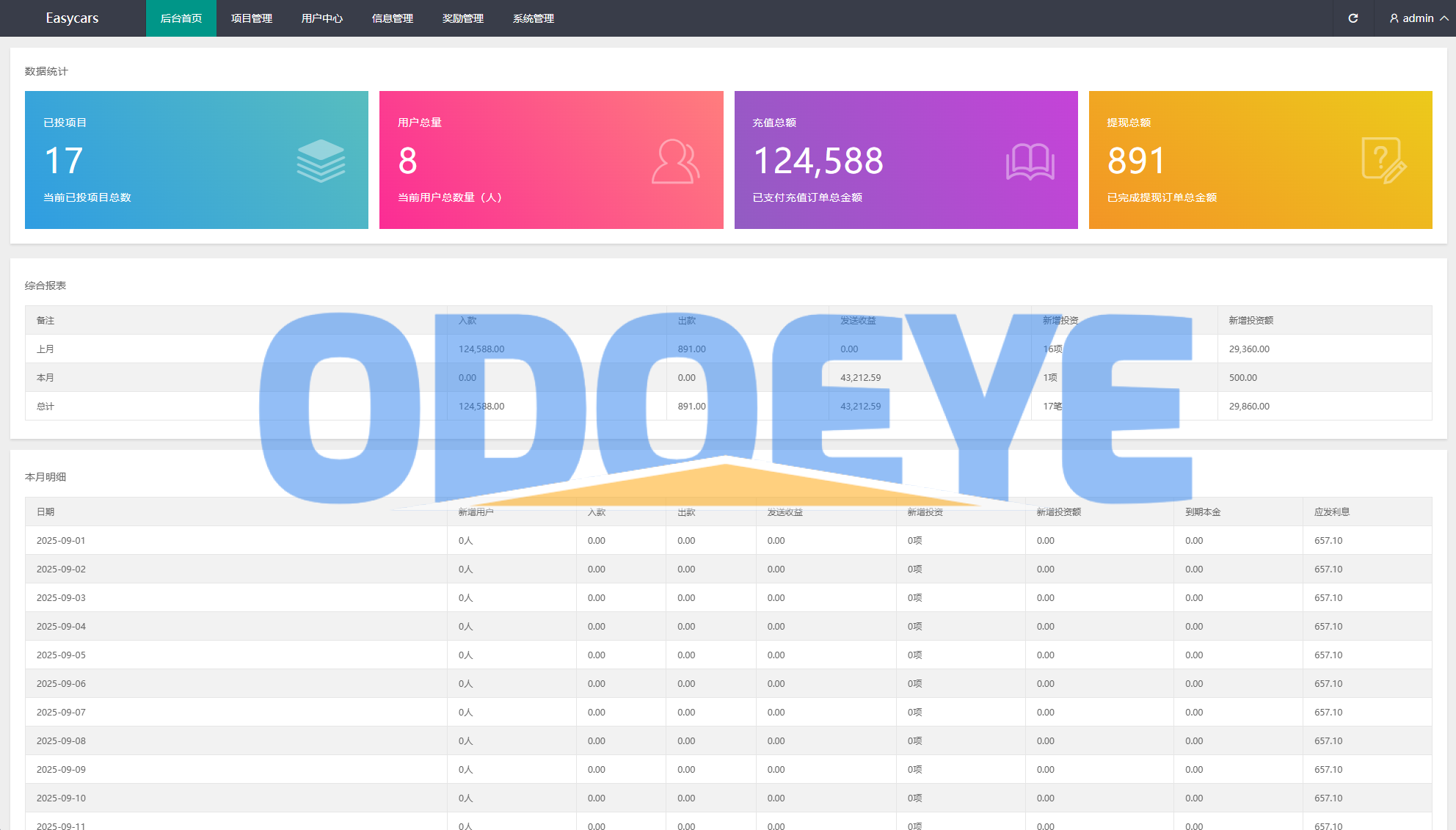Open the 用户中心 menu

coord(321,18)
